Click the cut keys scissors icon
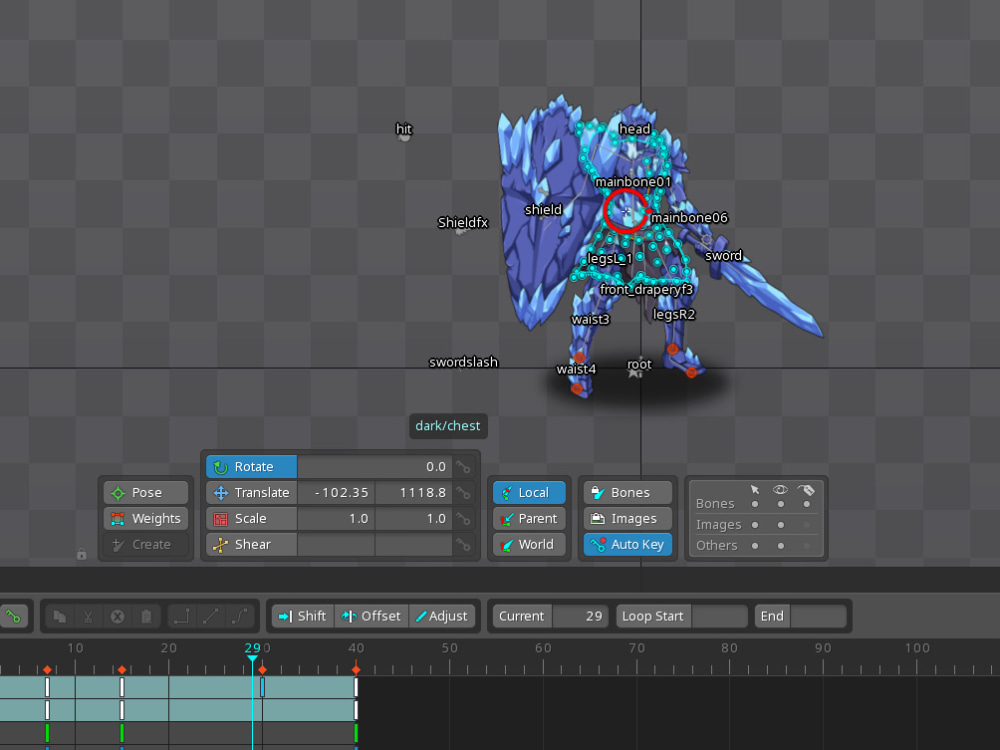Viewport: 1000px width, 750px height. (x=89, y=616)
